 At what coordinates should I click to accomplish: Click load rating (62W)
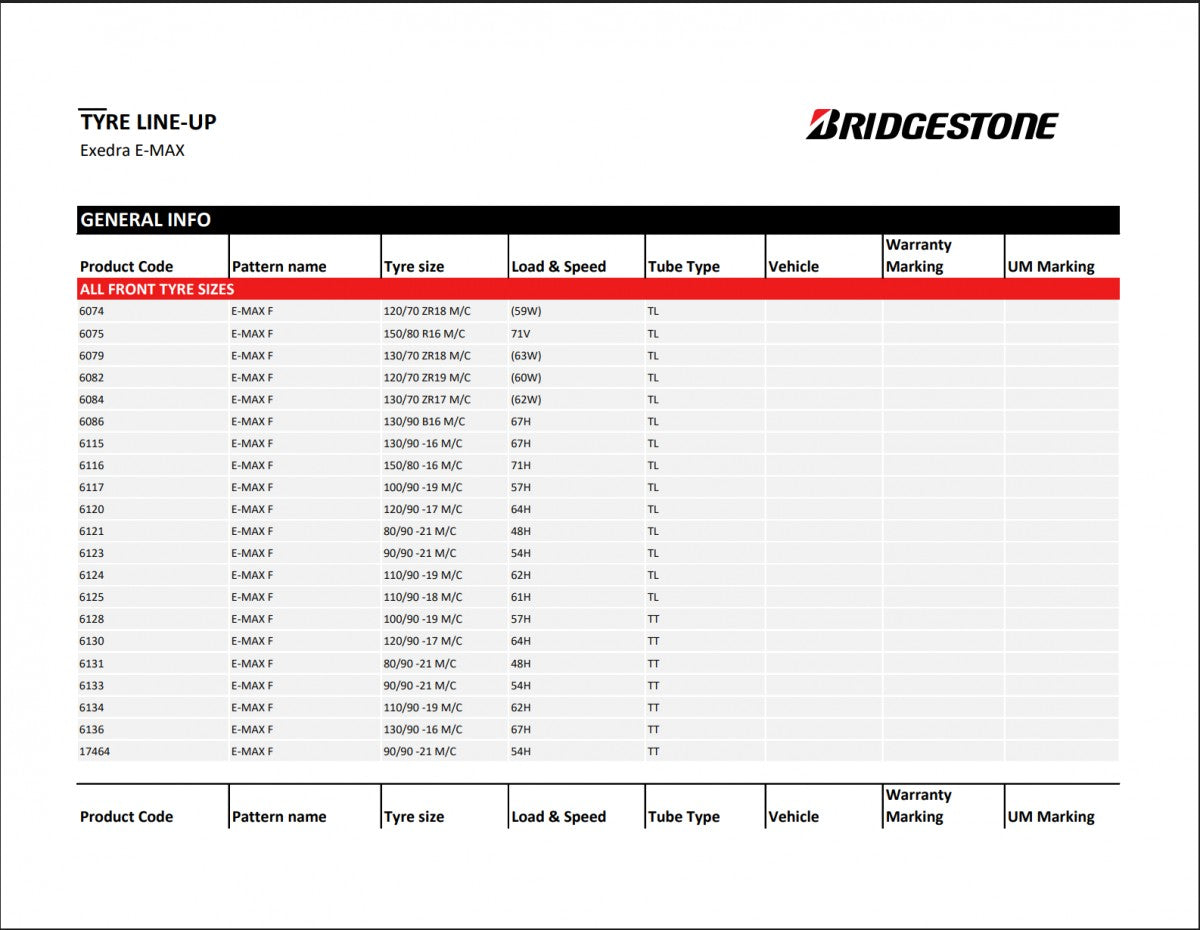tap(526, 399)
